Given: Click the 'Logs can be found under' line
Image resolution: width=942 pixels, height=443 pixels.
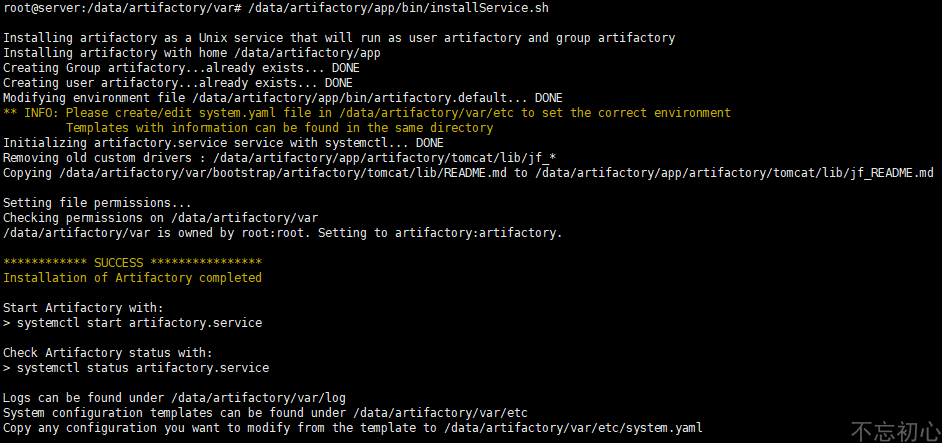Looking at the screenshot, I should click(175, 398).
